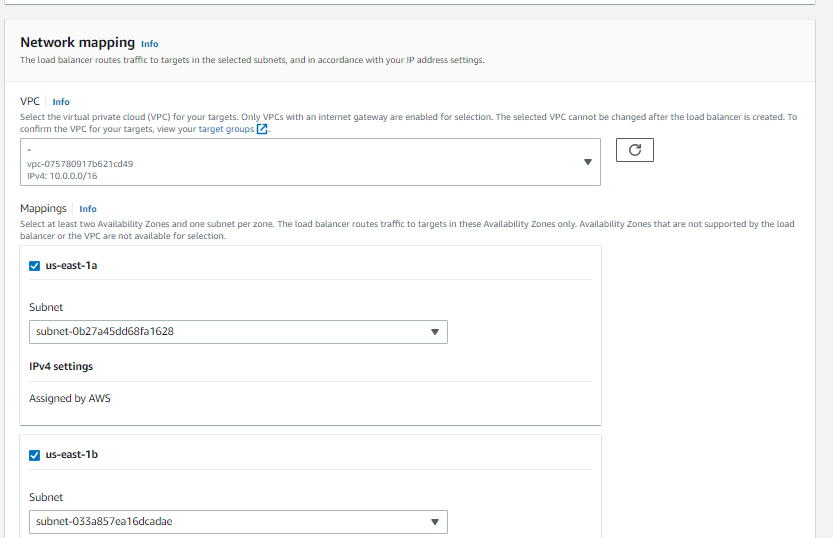The width and height of the screenshot is (833, 538).
Task: Click the us-east-1a zone label
Action: [x=71, y=265]
